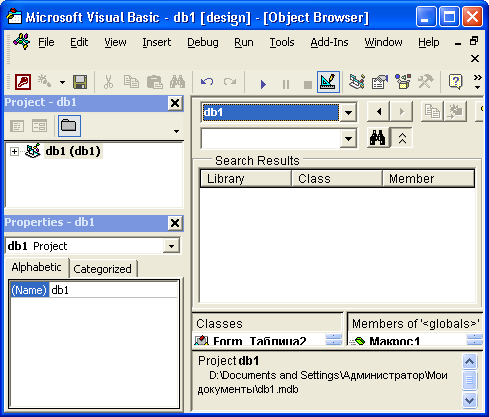Viewport: 489px width, 417px height.
Task: Click the Reset stop icon
Action: [308, 84]
